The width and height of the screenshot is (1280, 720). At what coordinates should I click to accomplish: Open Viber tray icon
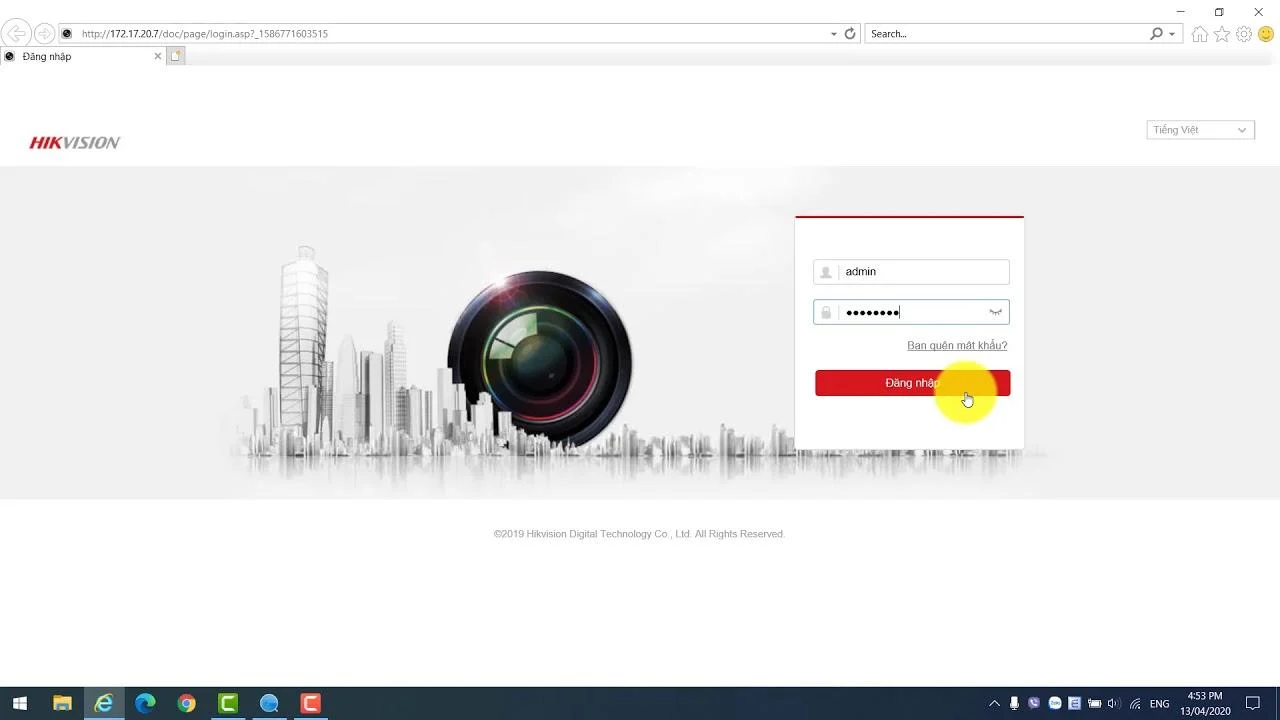tap(1034, 704)
